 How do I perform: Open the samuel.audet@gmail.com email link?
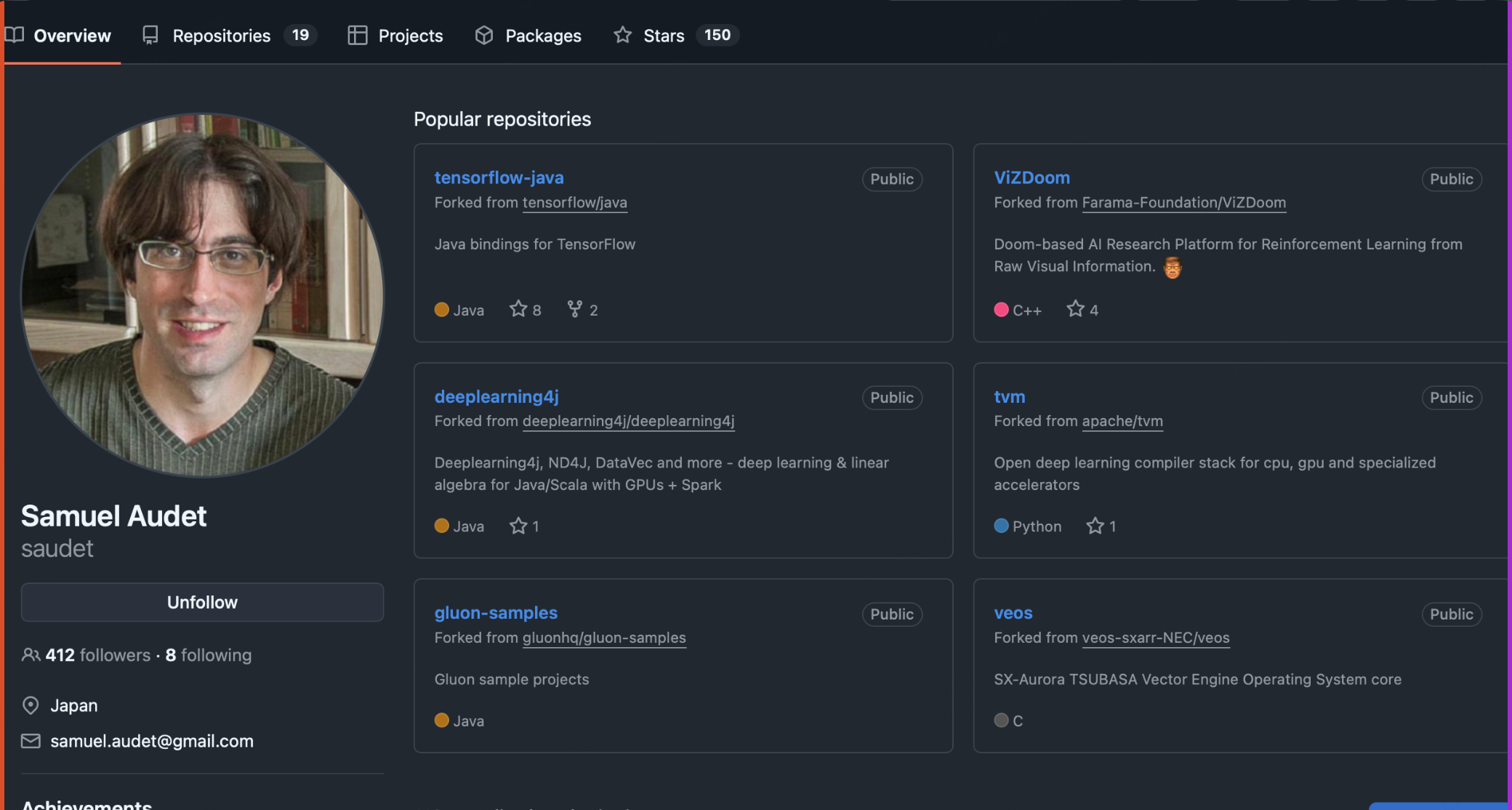152,741
